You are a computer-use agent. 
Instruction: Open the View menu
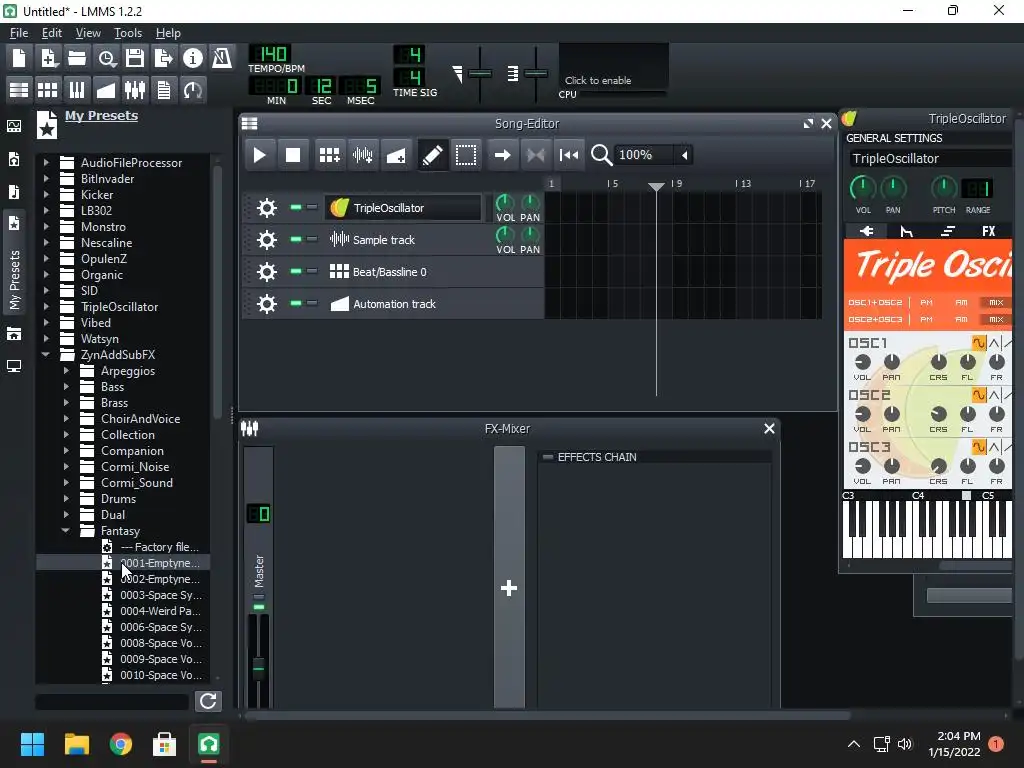point(88,33)
